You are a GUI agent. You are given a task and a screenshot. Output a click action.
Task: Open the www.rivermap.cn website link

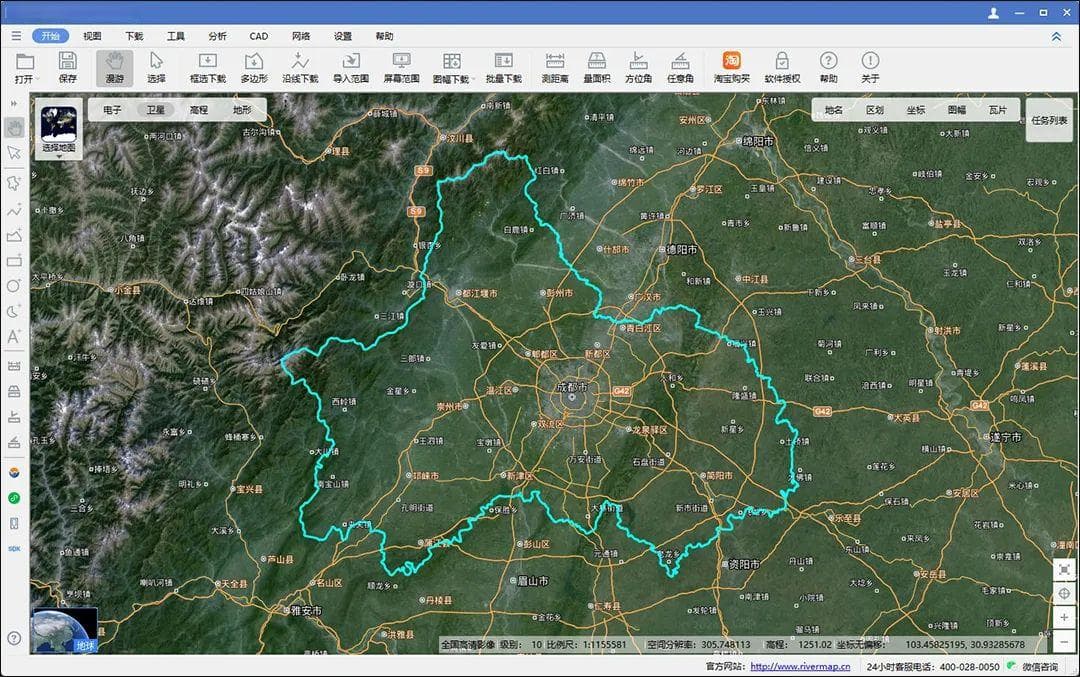(800, 667)
